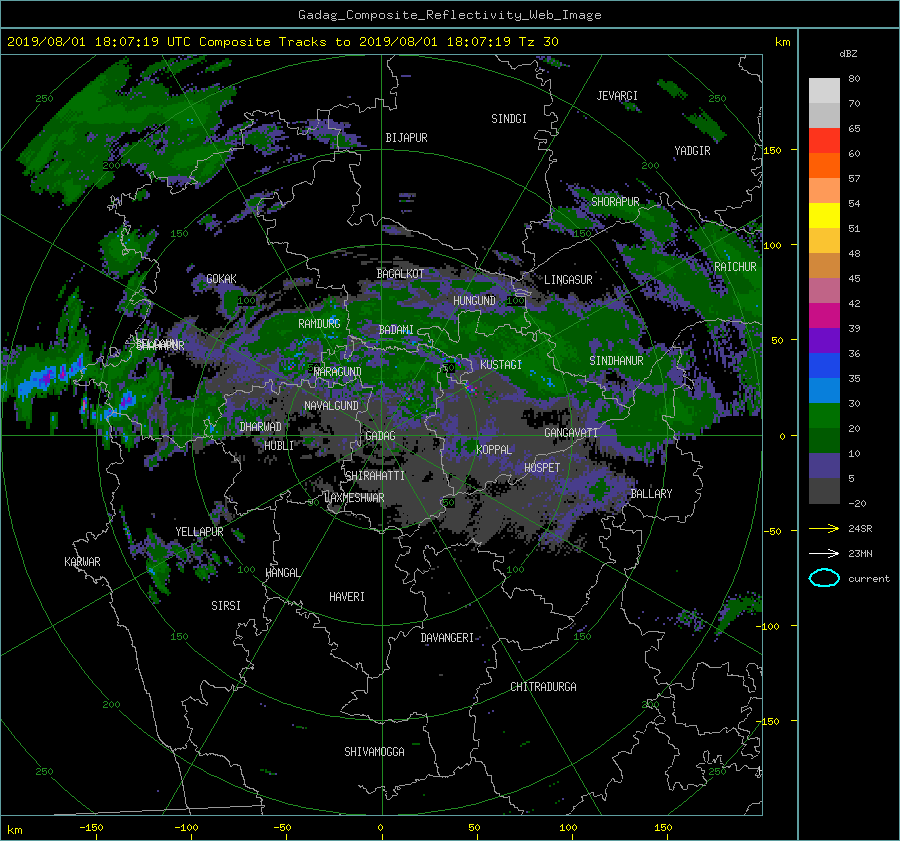The width and height of the screenshot is (900, 841).
Task: Click the SINDGI city label
Action: point(509,119)
